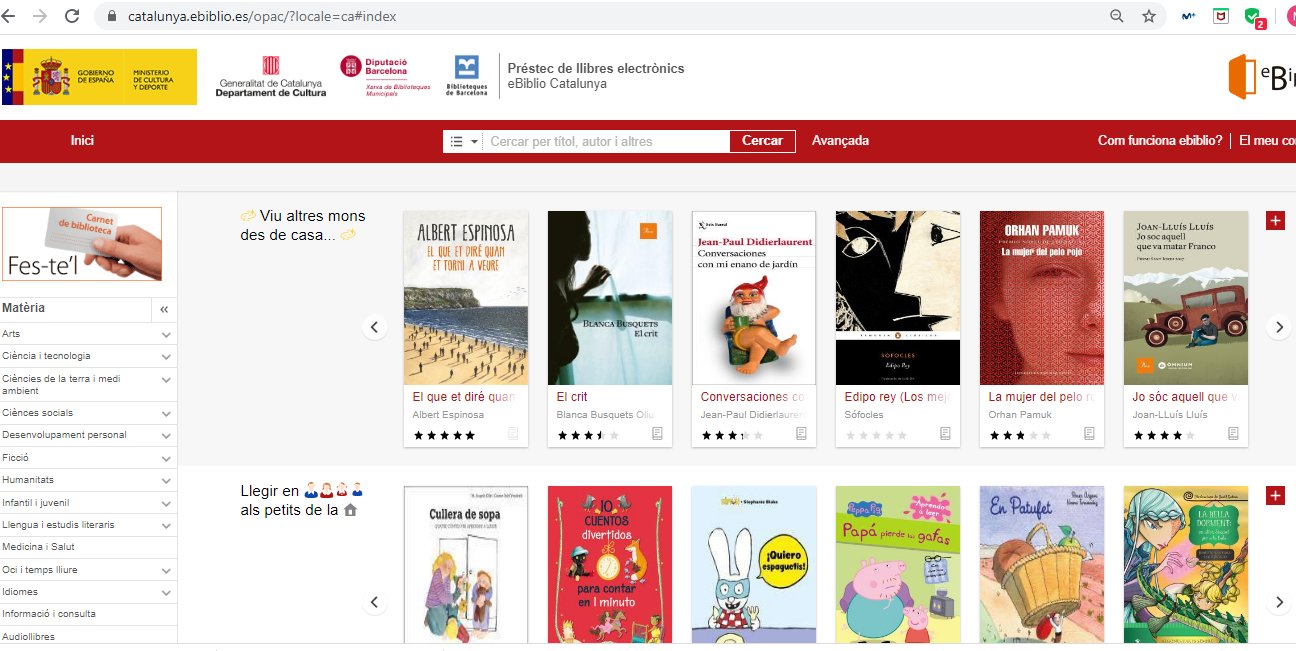This screenshot has height=651, width=1296.
Task: Expand the Infantil i juvenil category
Action: pos(166,503)
